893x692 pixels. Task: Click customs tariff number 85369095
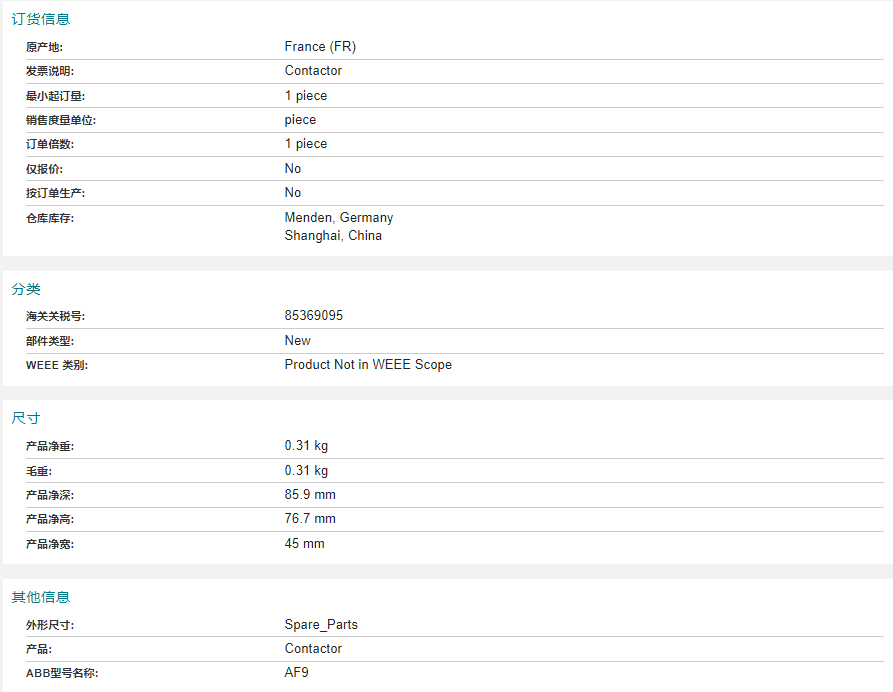coord(314,316)
